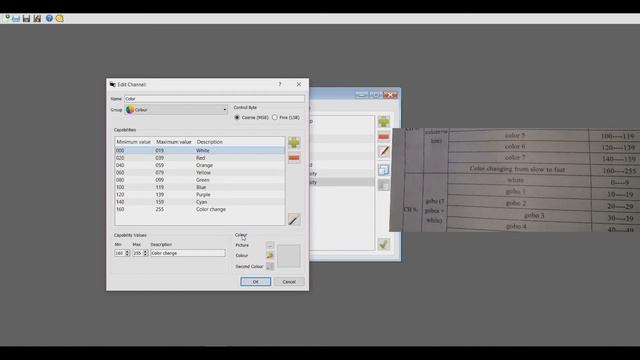640x360 pixels.
Task: Click the Description field with Color change
Action: point(188,253)
